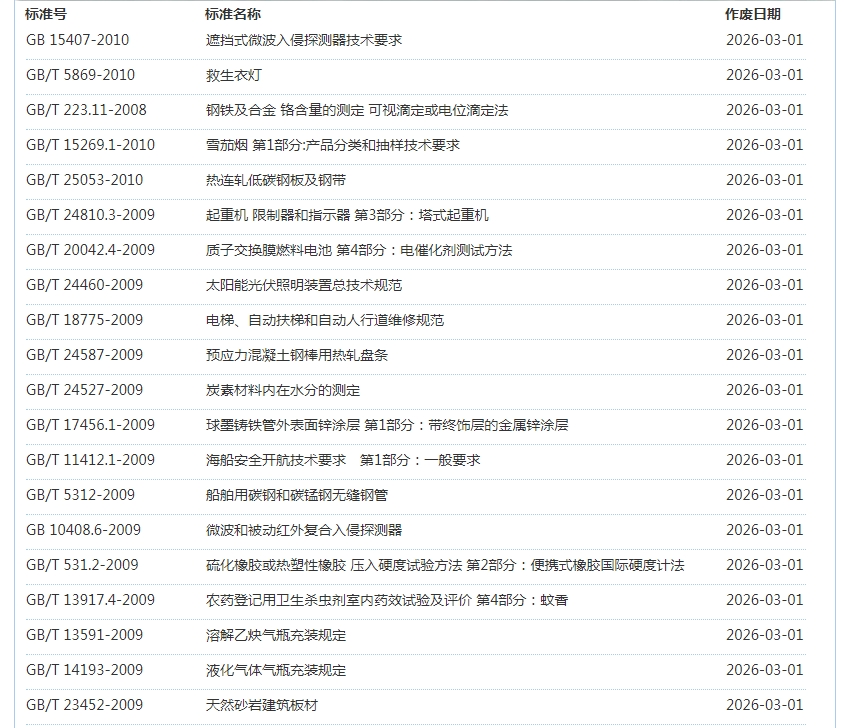Click the date beside 天然砂岩建筑板材
The height and width of the screenshot is (728, 851).
click(x=764, y=705)
